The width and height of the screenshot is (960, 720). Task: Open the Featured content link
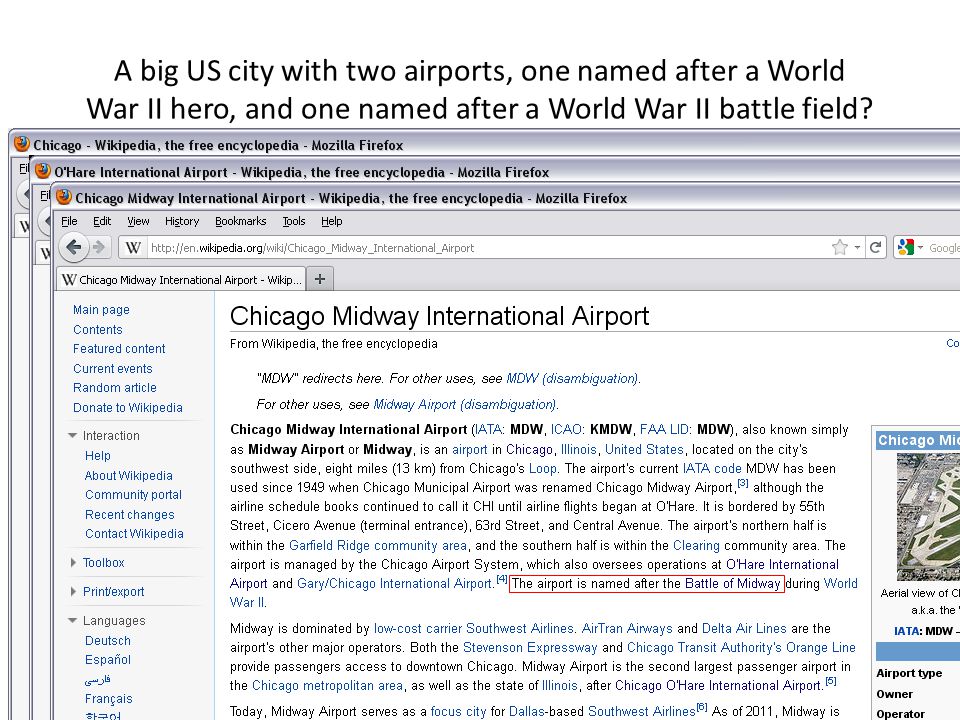click(x=119, y=348)
